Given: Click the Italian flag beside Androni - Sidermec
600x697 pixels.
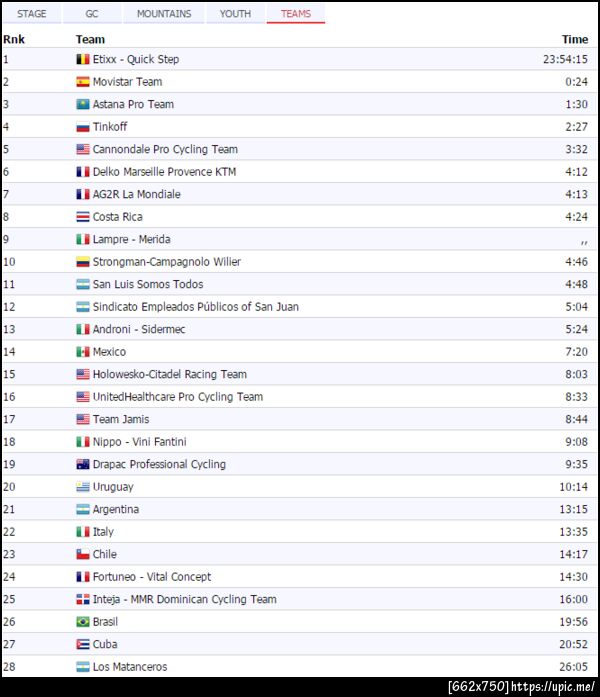Looking at the screenshot, I should (83, 329).
